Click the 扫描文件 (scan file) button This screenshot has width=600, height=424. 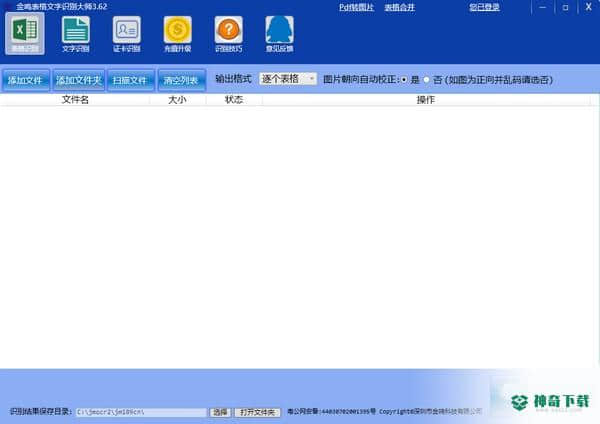point(130,80)
